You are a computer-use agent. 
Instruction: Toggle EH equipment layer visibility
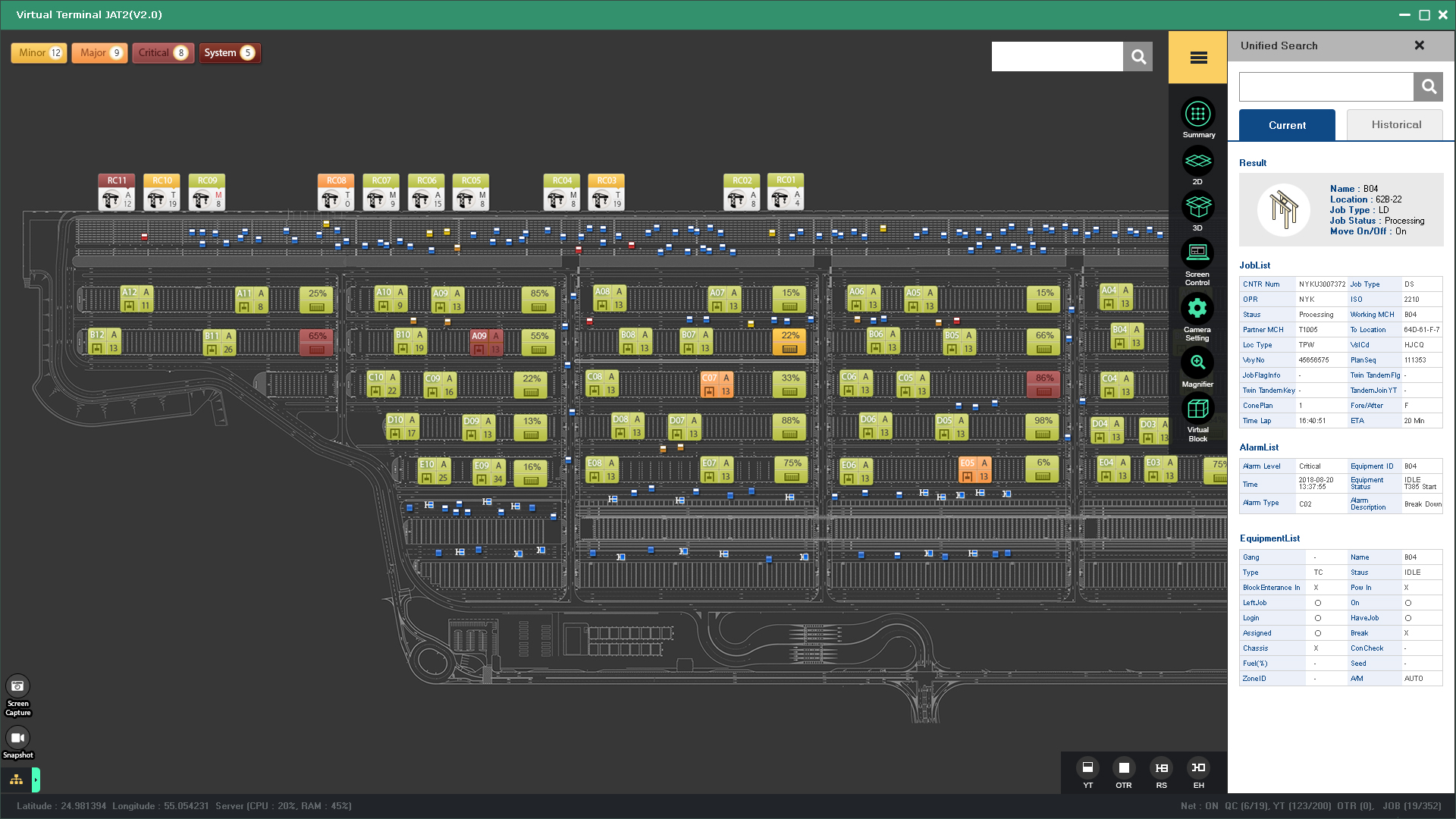pos(1198,767)
